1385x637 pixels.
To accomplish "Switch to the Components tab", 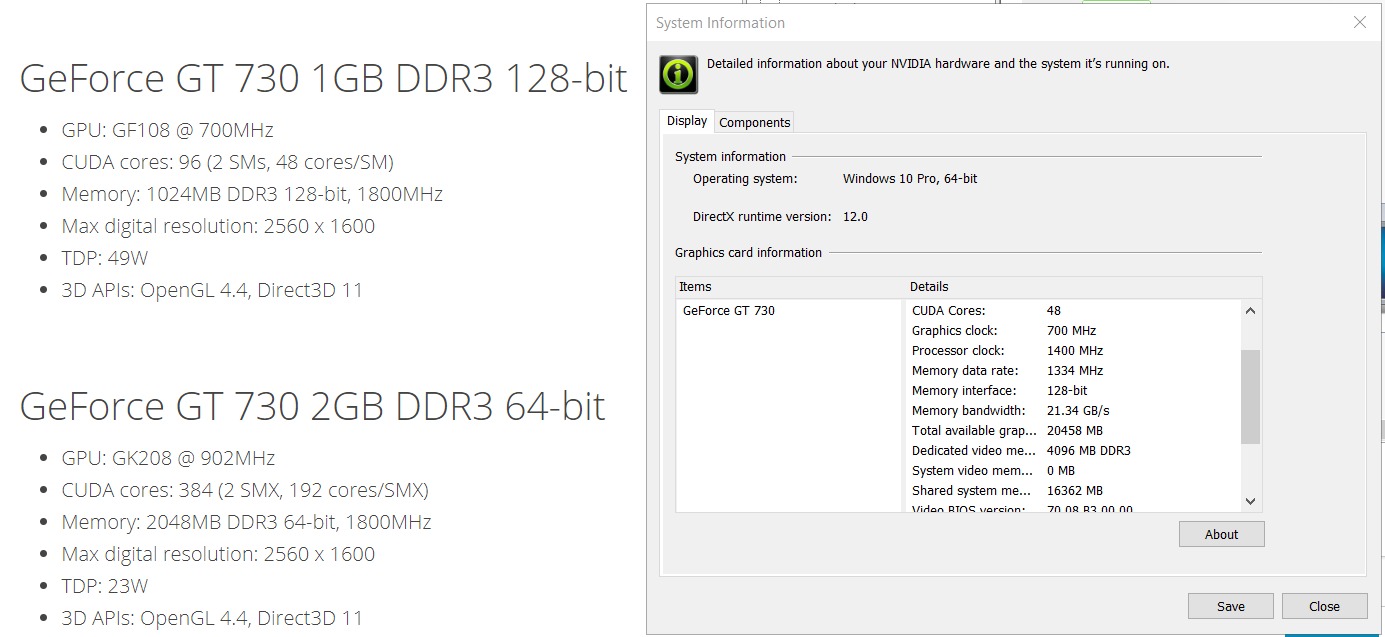I will click(x=754, y=121).
